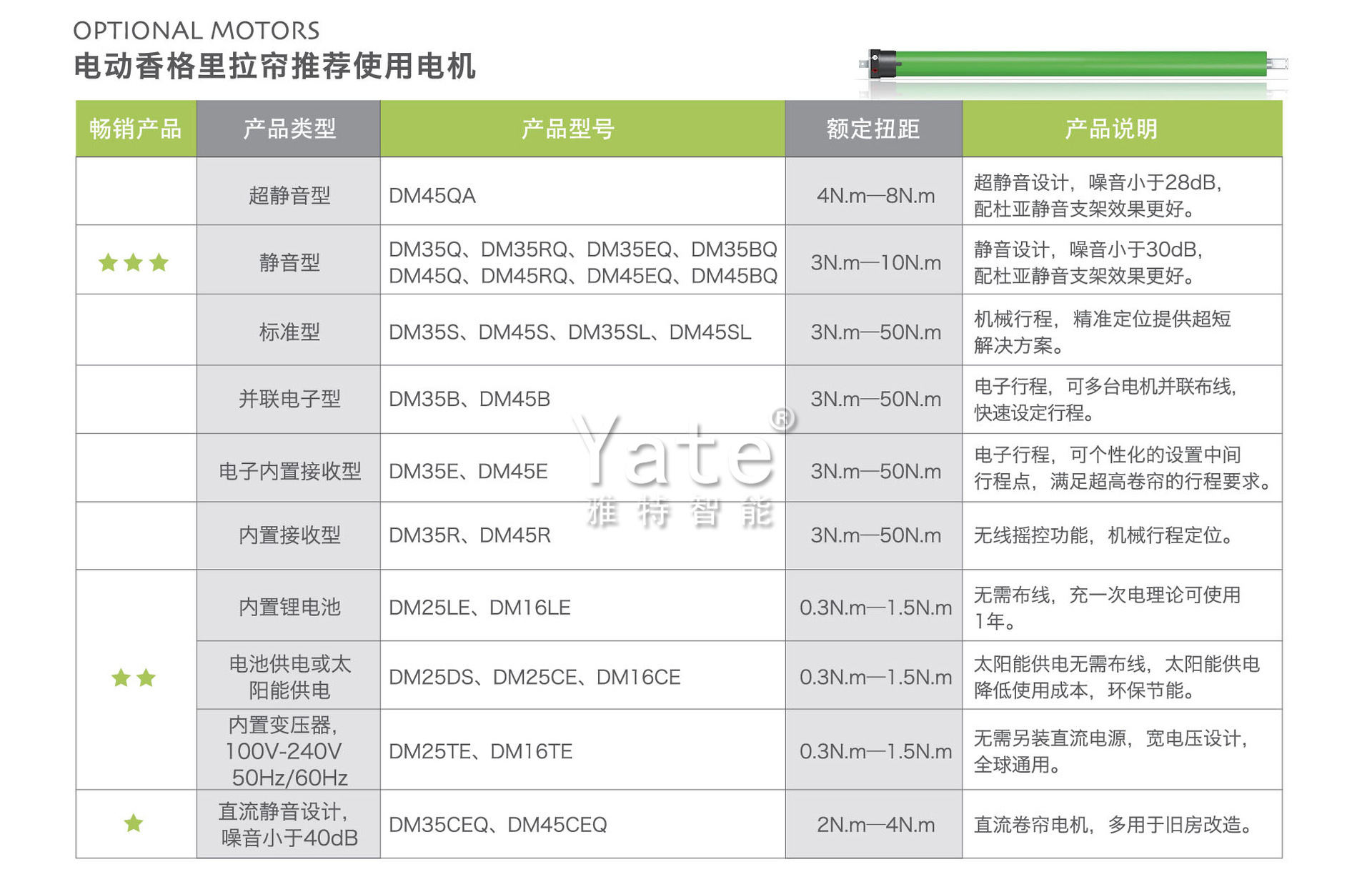Click the 无线摇控功能 description cell
Viewport: 1372px width, 887px height.
click(1123, 536)
